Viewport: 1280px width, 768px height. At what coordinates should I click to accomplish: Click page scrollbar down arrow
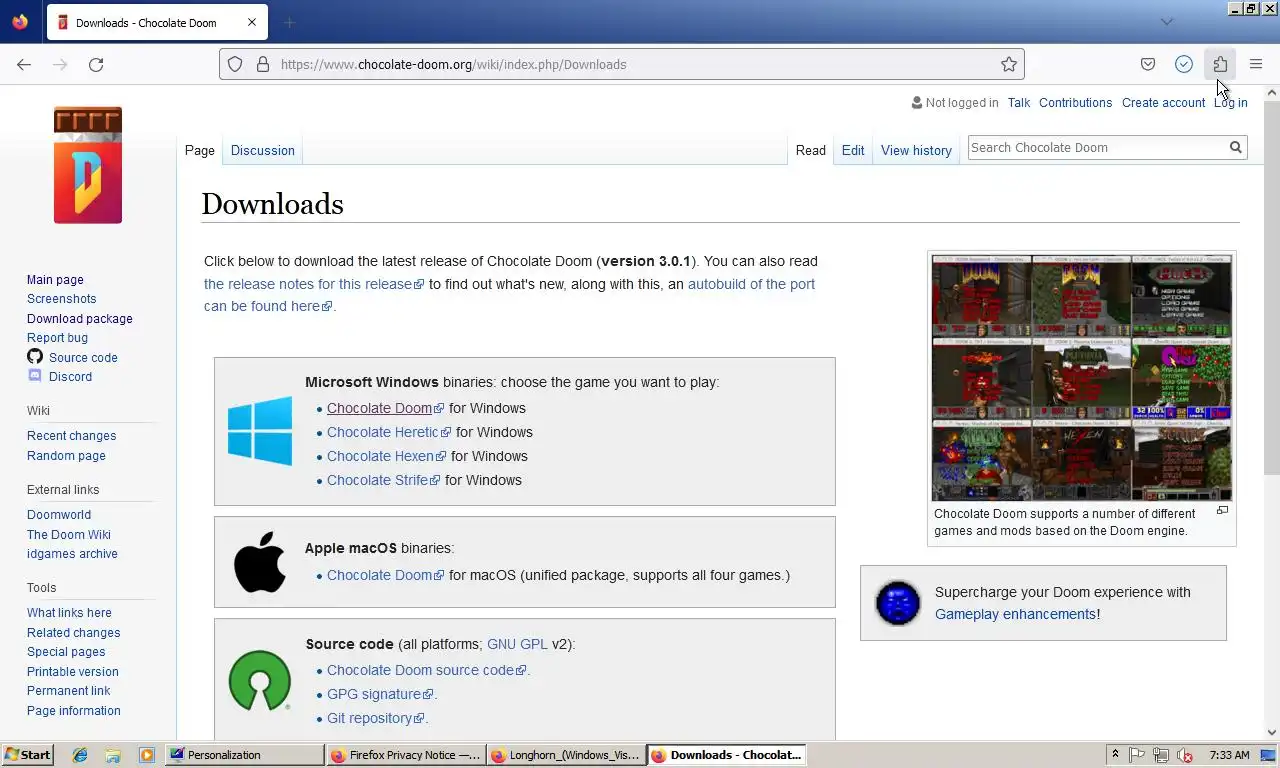pos(1271,732)
